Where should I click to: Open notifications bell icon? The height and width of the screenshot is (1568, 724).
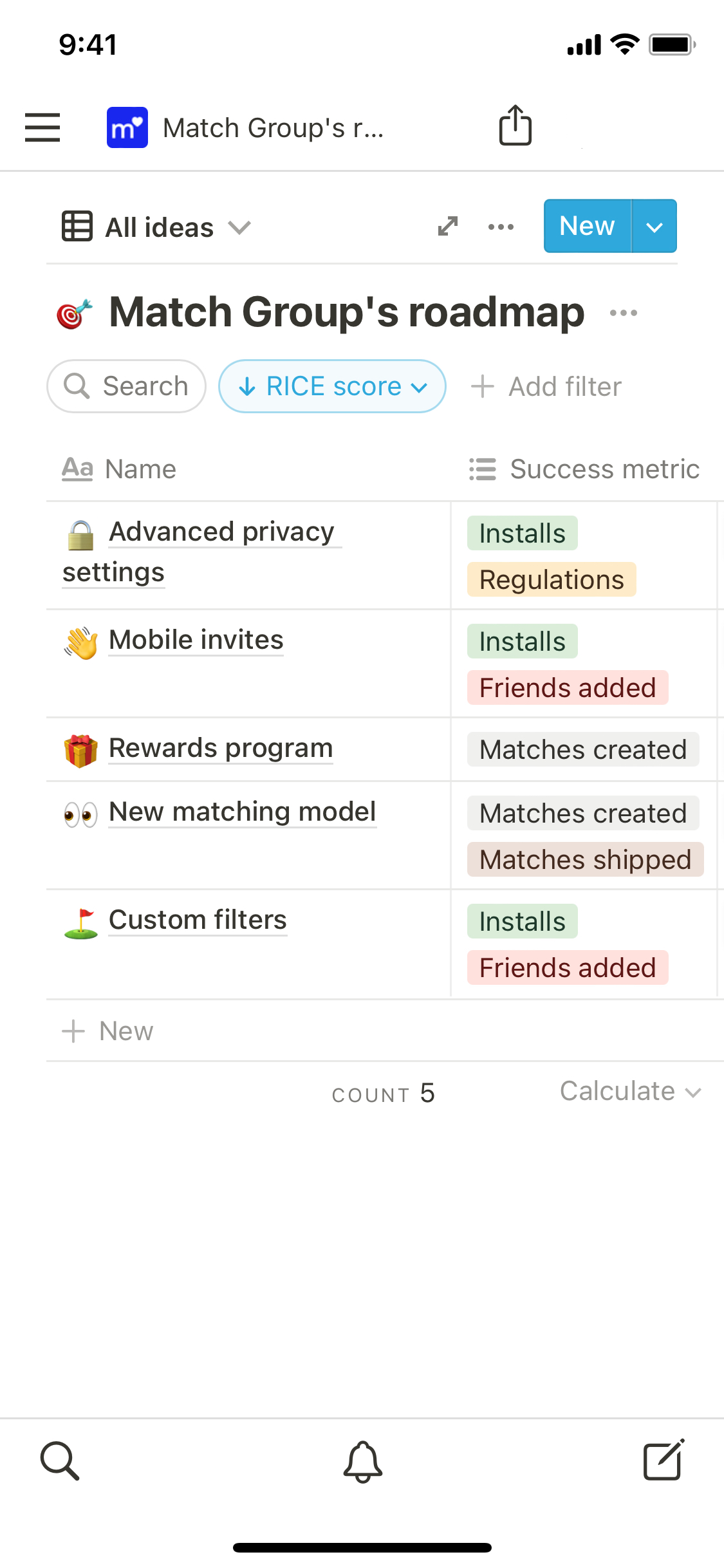pos(362,1461)
